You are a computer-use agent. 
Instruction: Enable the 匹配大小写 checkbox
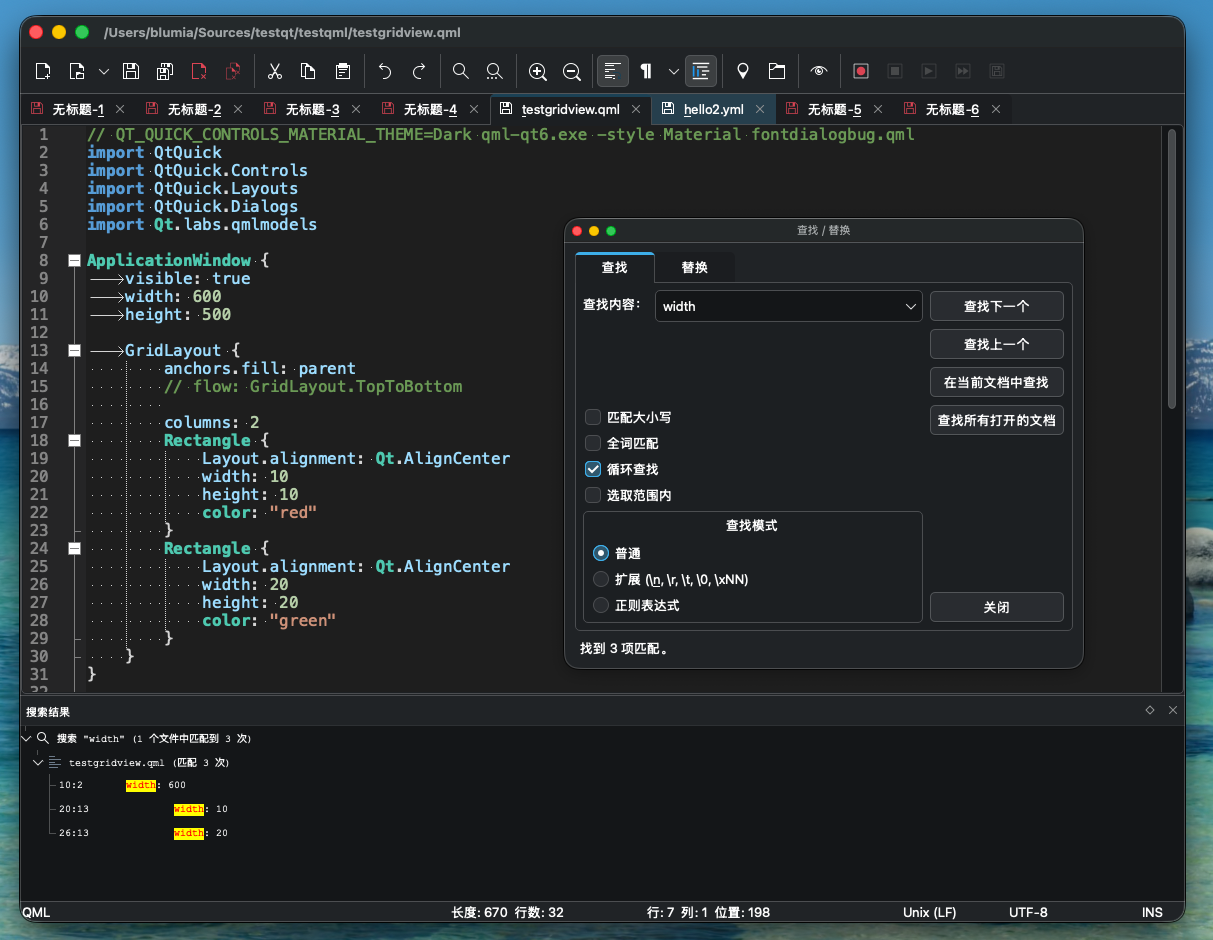tap(593, 417)
